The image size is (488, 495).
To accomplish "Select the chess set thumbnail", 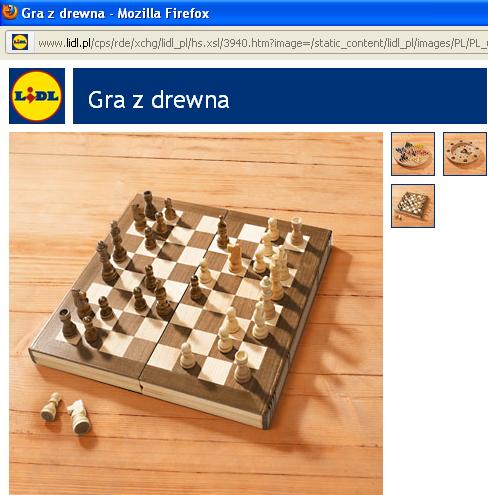I will point(413,206).
